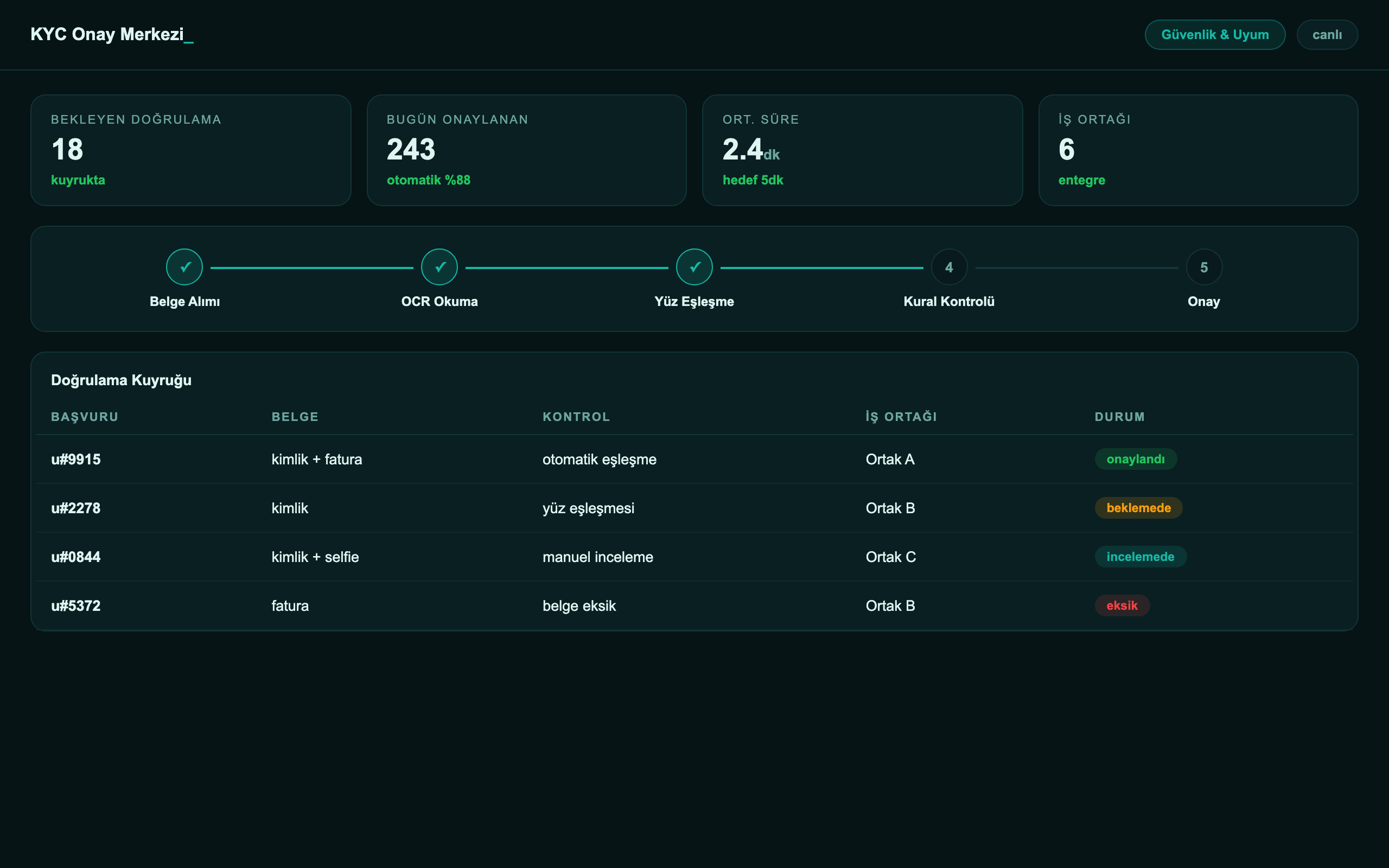The width and height of the screenshot is (1389, 868).
Task: Click the canlı status pill
Action: click(1327, 34)
